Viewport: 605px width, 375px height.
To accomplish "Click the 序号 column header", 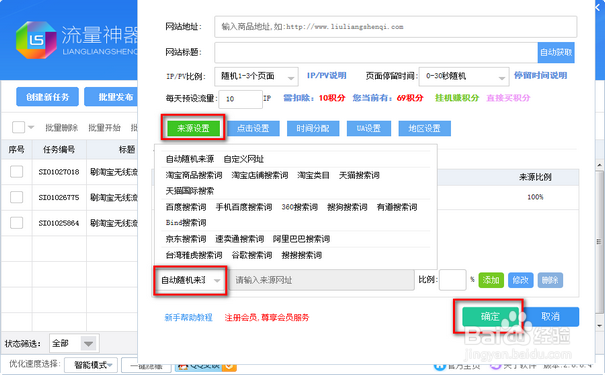I will (x=16, y=149).
